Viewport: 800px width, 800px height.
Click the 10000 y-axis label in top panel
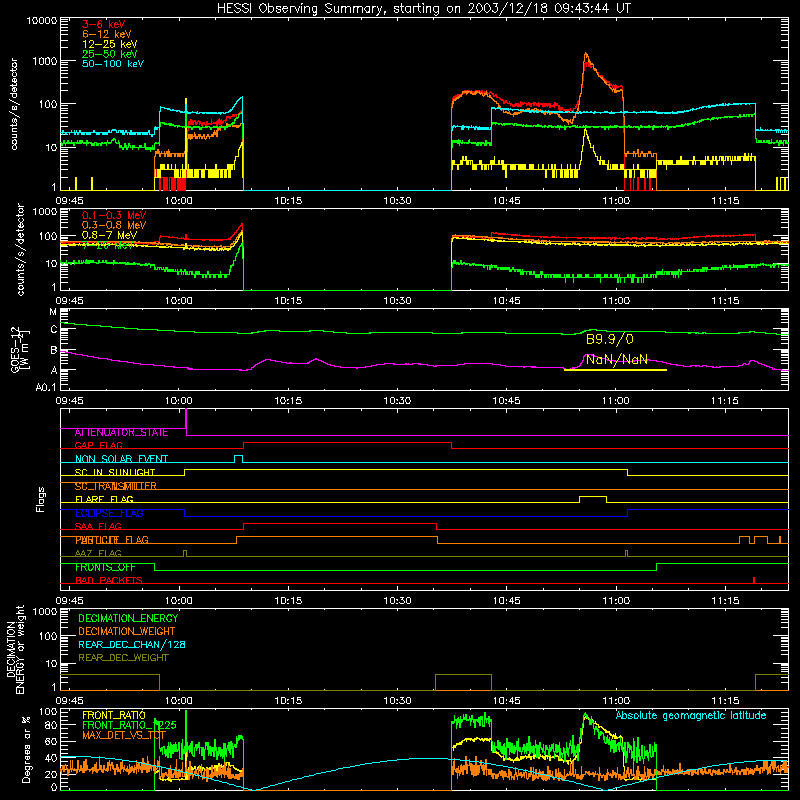point(42,21)
